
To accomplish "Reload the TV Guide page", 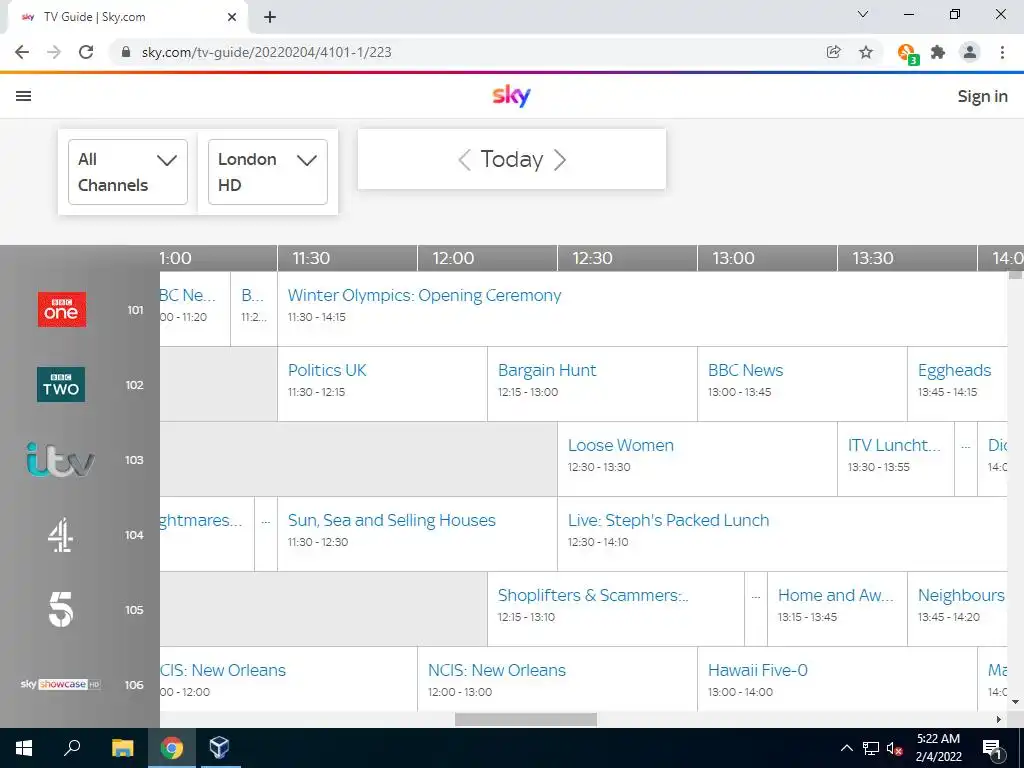I will coord(86,52).
